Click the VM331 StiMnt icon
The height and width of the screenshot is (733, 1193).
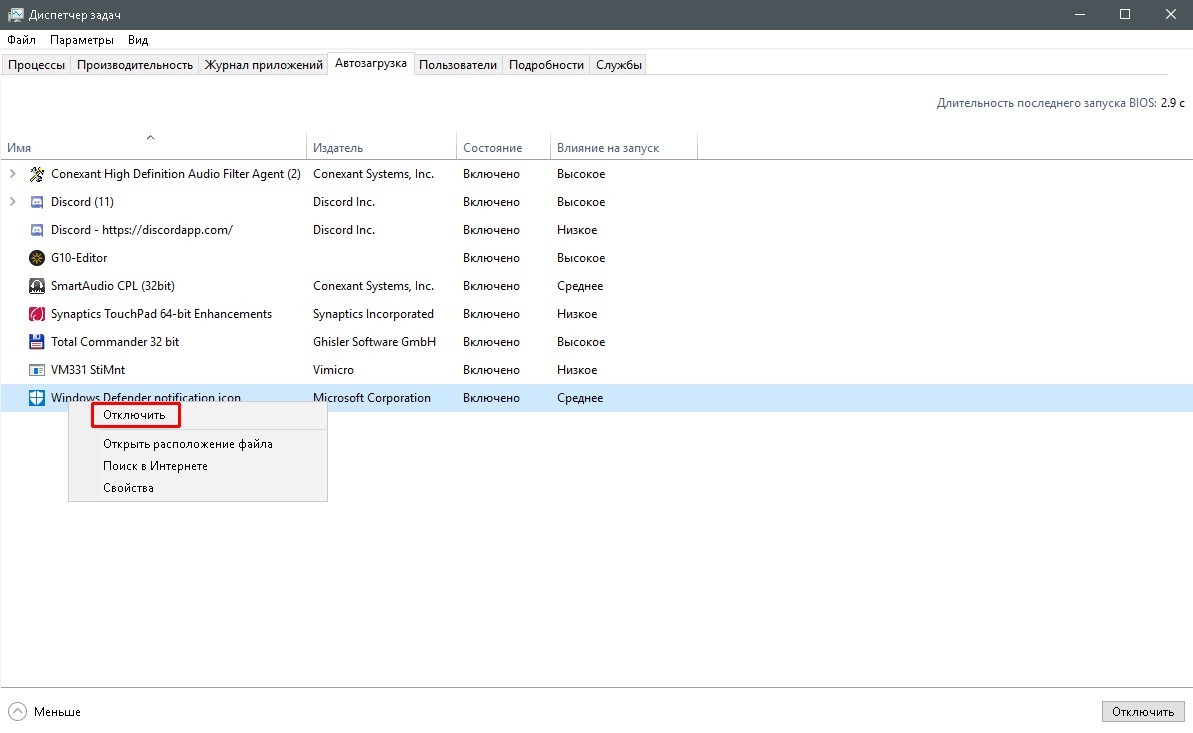[x=37, y=370]
